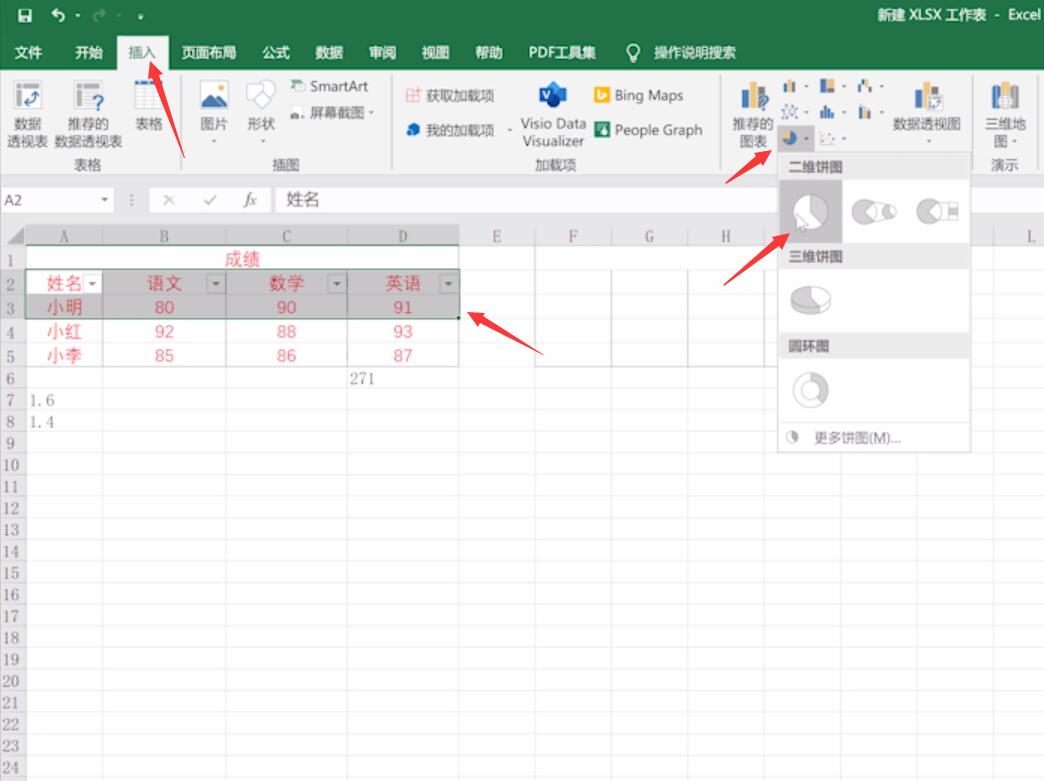Screen dimensions: 1044x781
Task: Click the Name Box showing A2
Action: coord(49,200)
